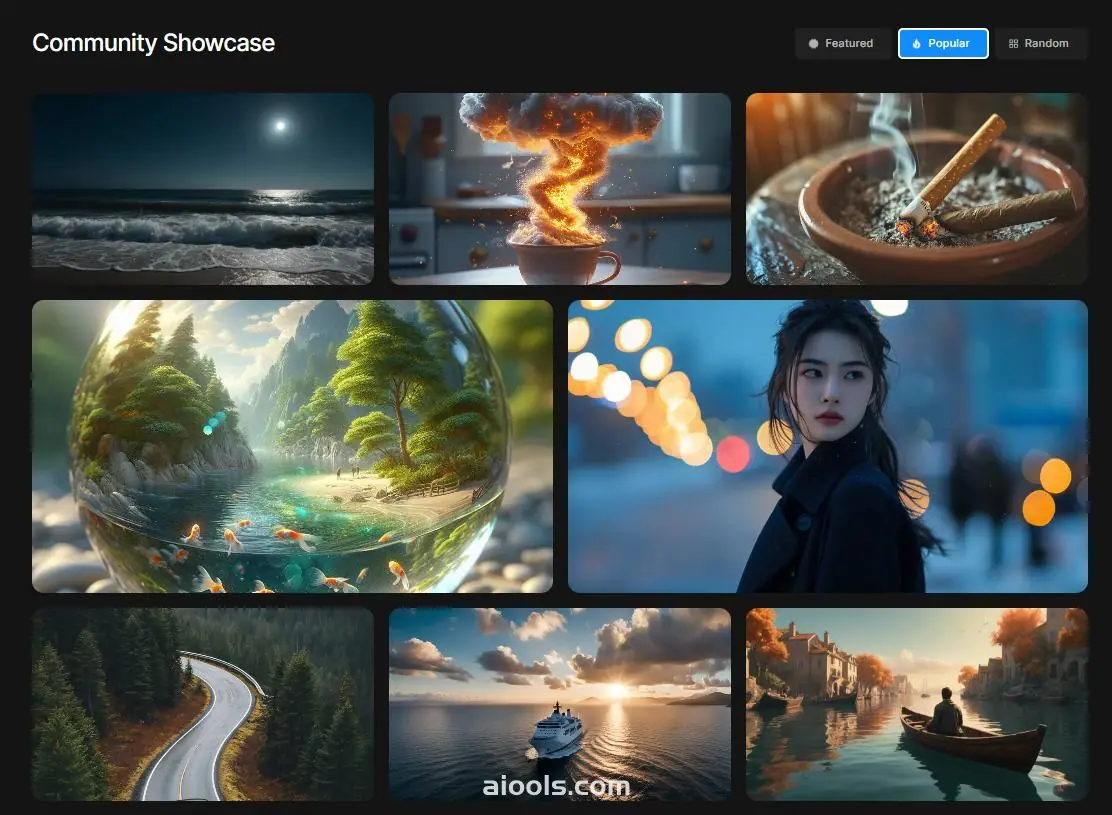This screenshot has width=1112, height=815.
Task: Open the woman in black coat portrait
Action: pyautogui.click(x=827, y=446)
